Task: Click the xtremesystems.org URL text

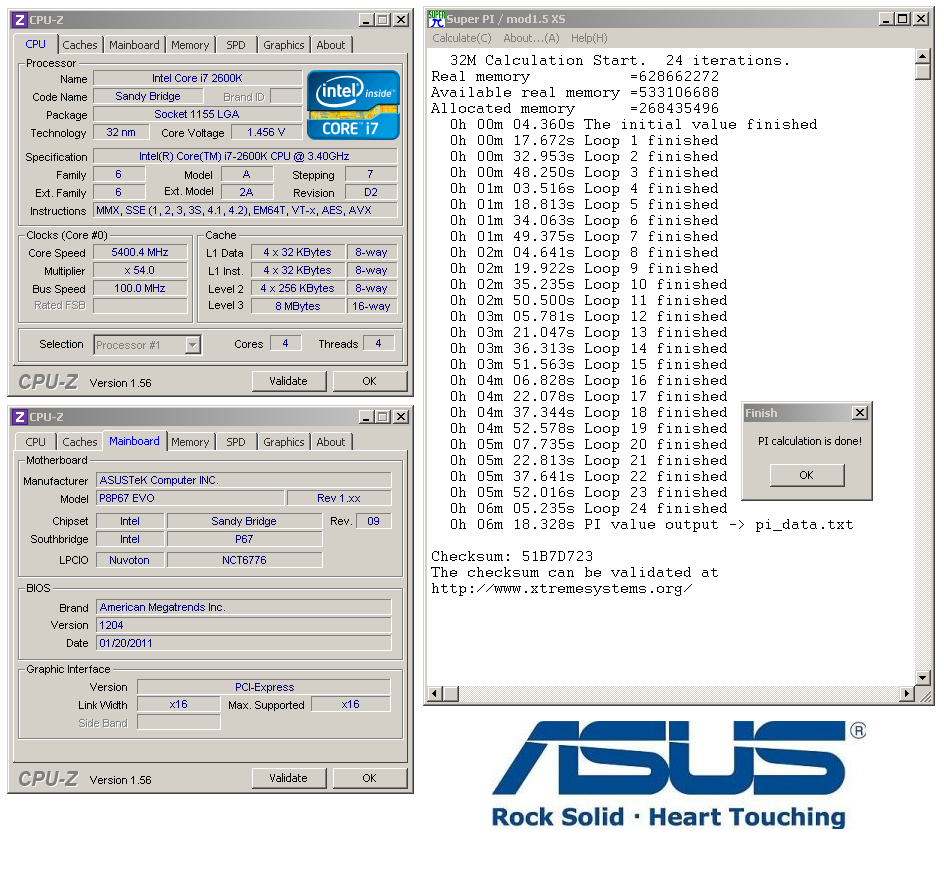Action: click(562, 589)
